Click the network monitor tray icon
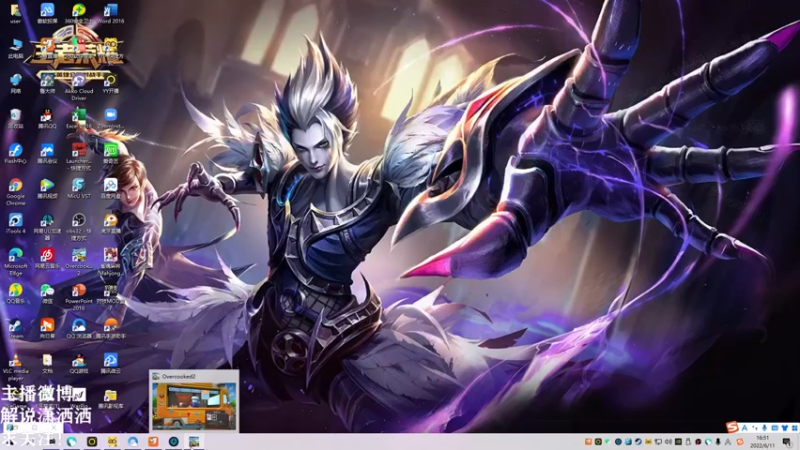800x450 pixels. [x=658, y=442]
